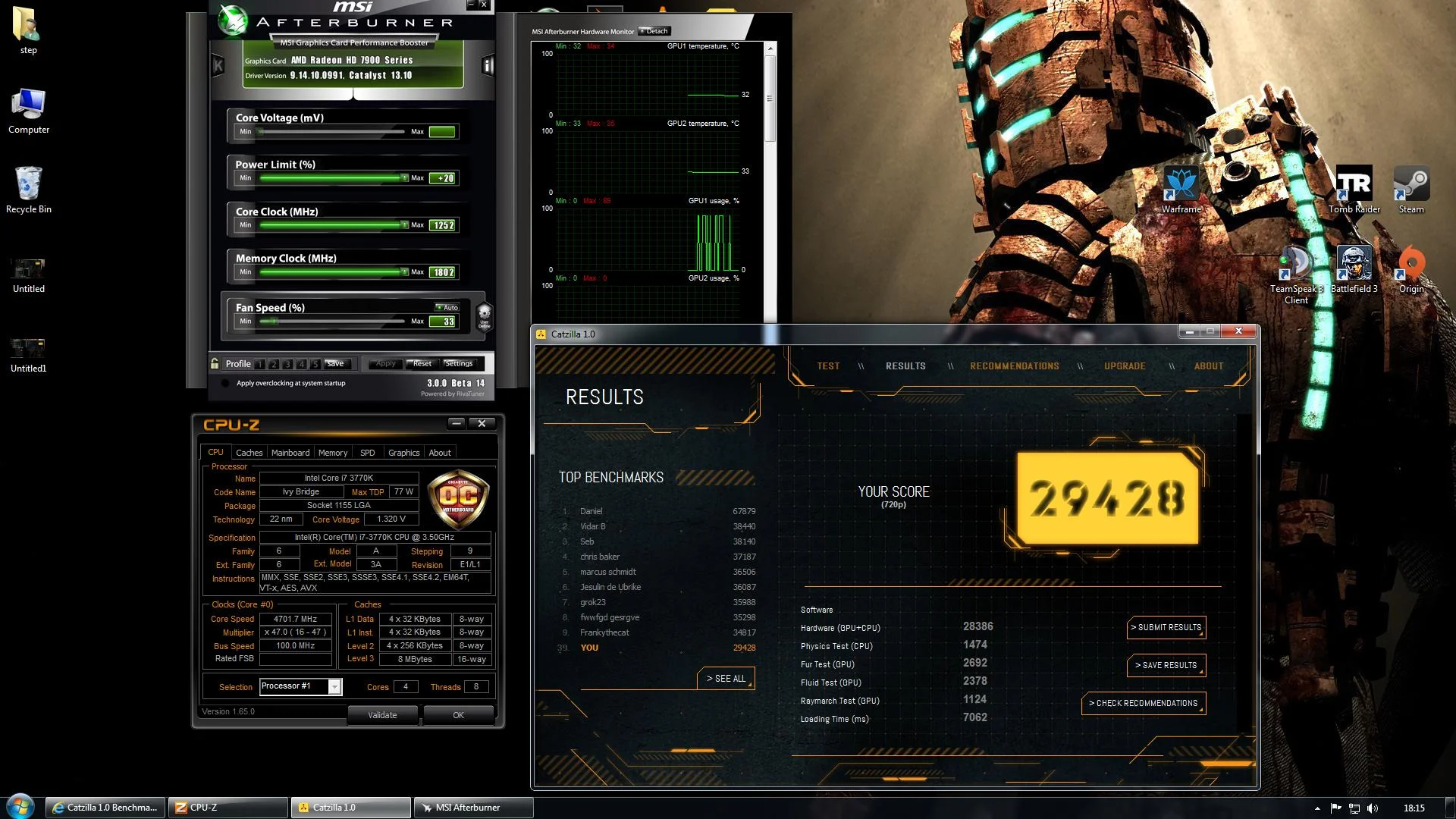Click the SUBMIT RESULTS button
Screen dimensions: 1456x819
click(x=1166, y=627)
